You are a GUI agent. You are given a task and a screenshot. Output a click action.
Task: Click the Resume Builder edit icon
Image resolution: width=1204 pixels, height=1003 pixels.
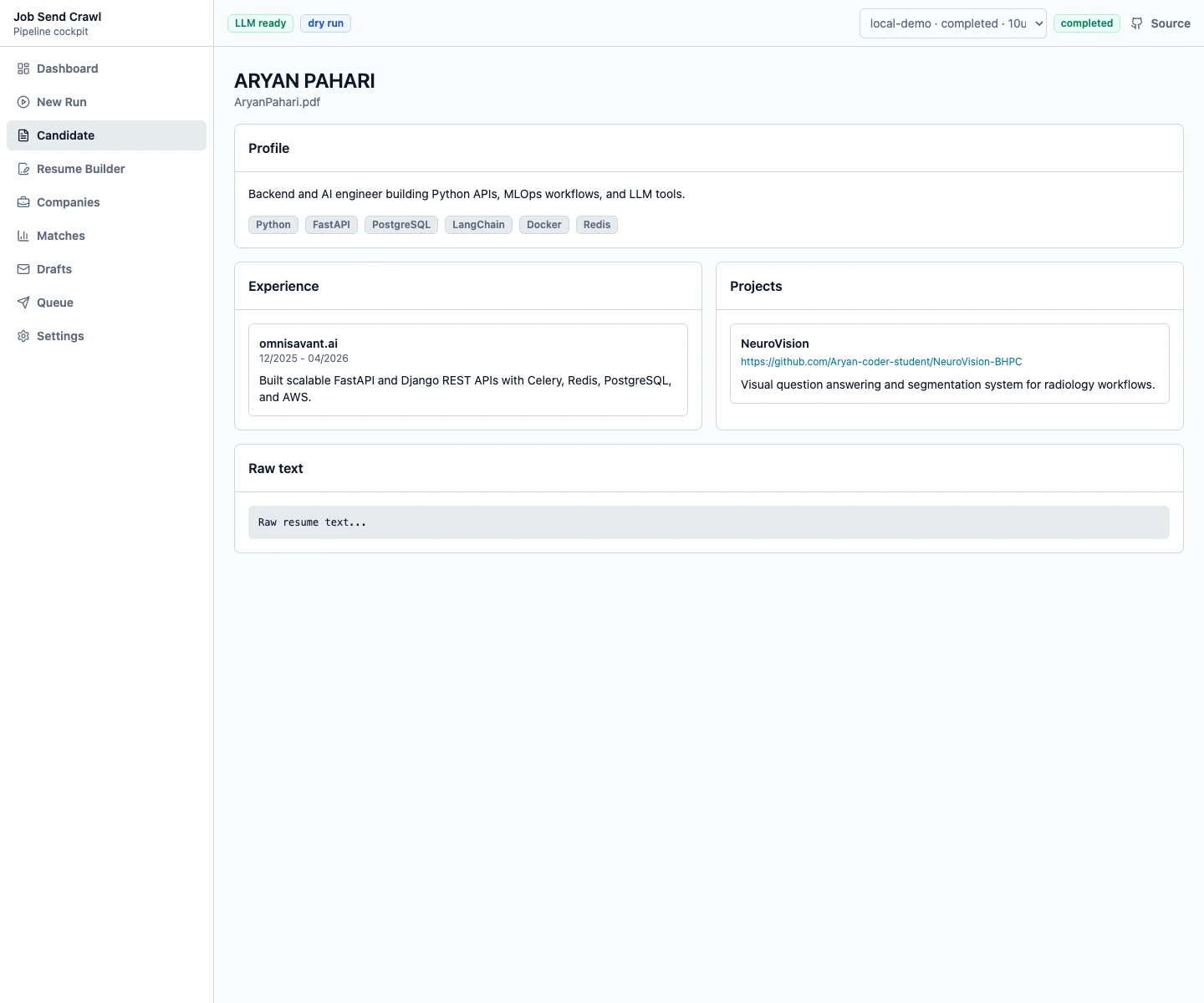pyautogui.click(x=23, y=169)
